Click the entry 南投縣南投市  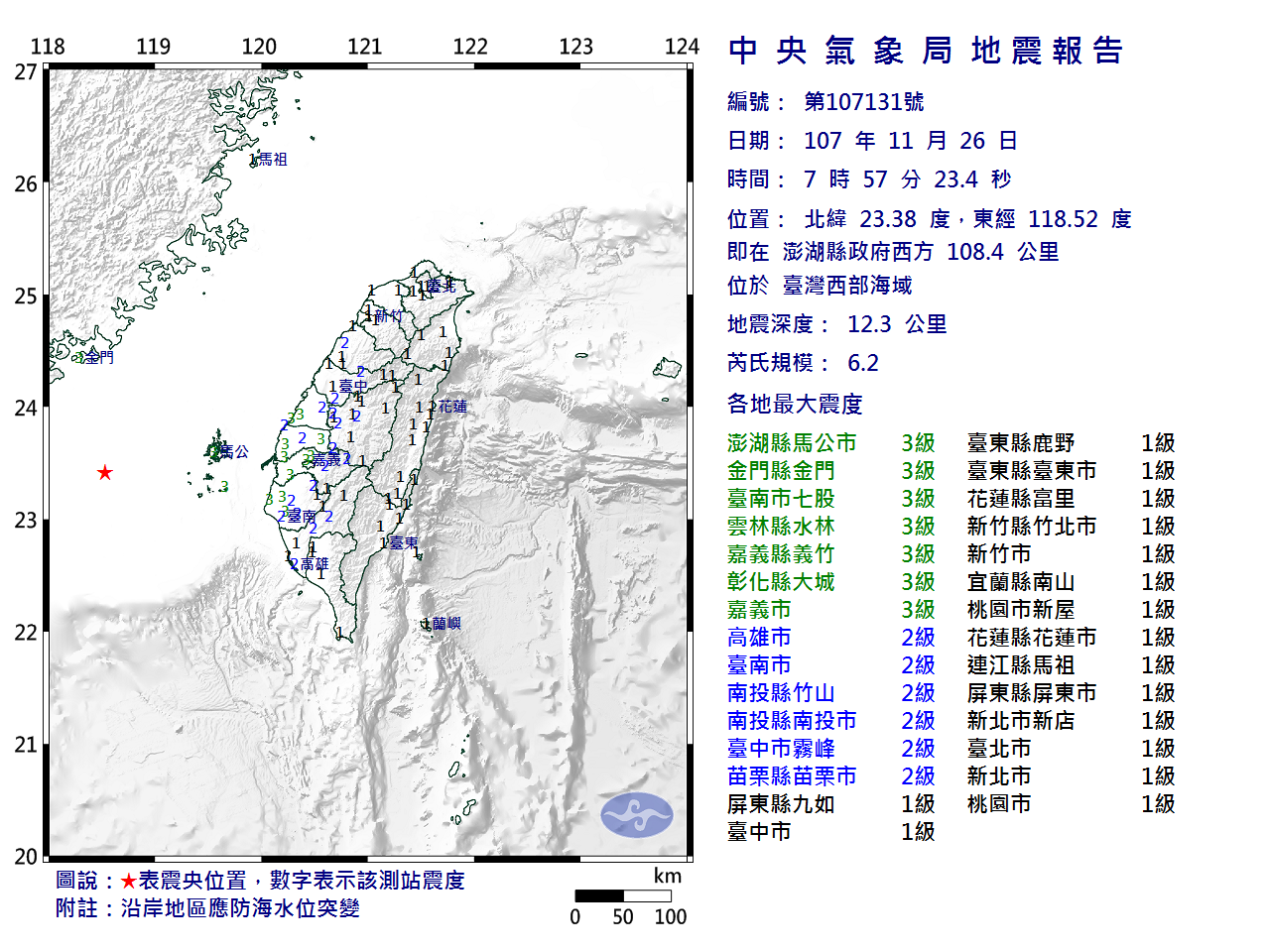(x=792, y=721)
